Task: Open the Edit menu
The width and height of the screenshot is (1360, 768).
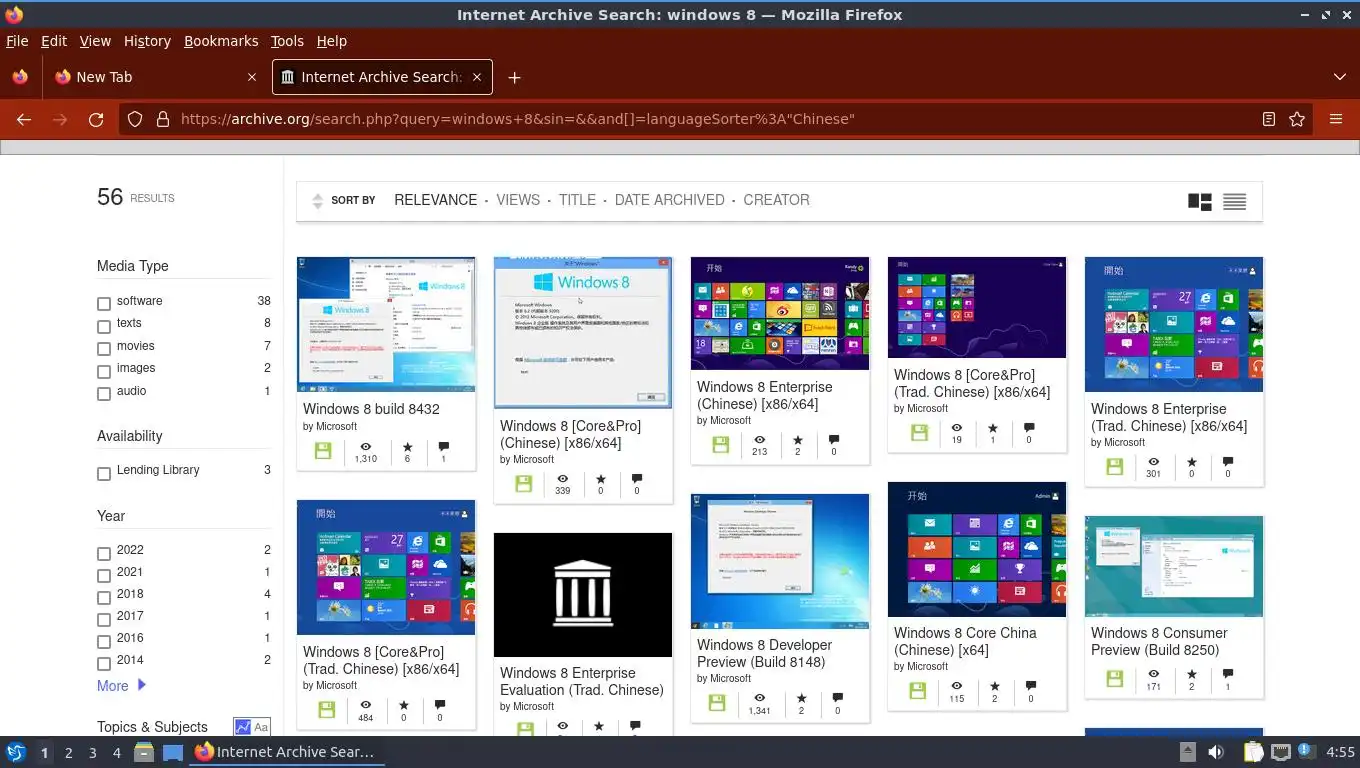Action: point(54,41)
